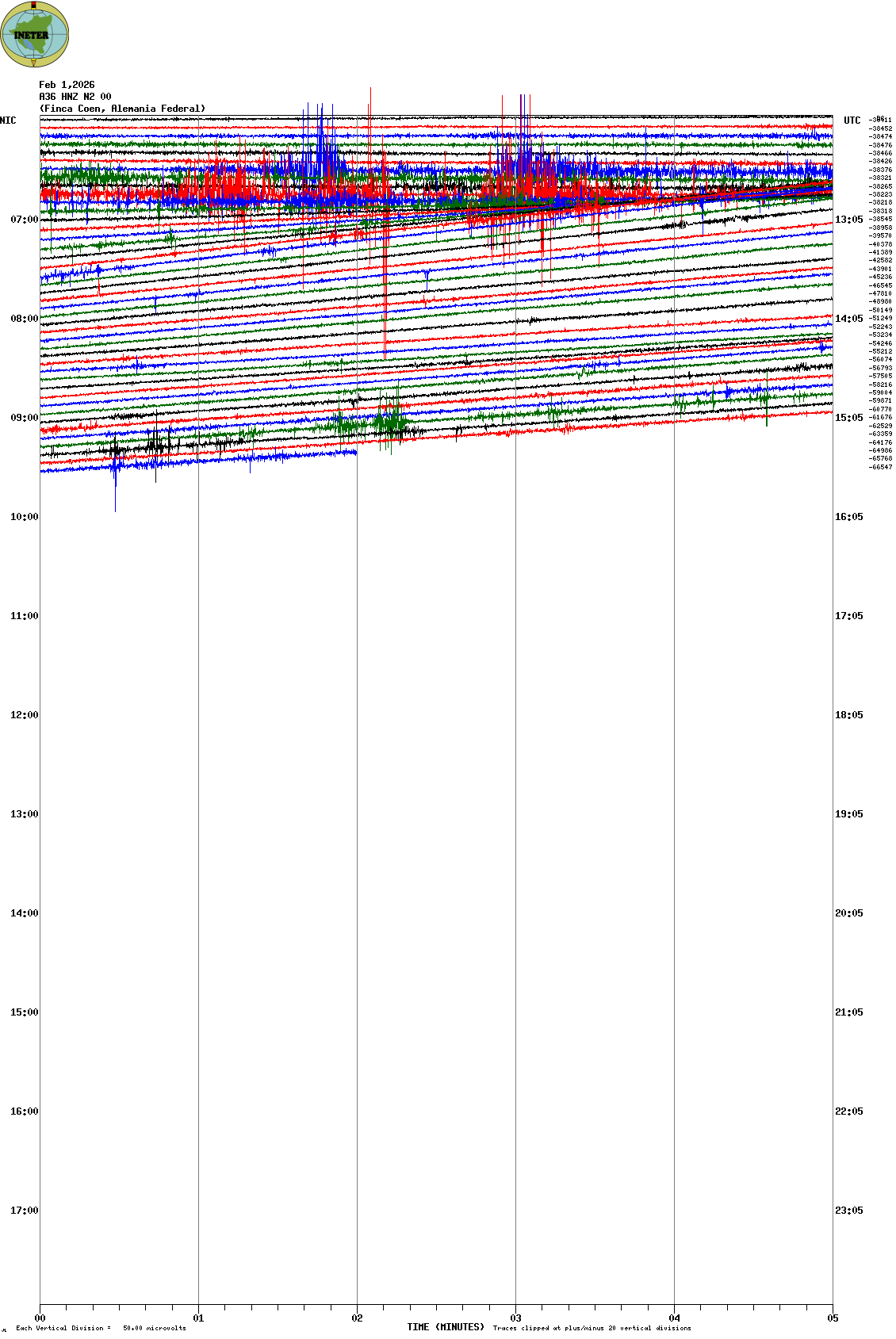896x1339 pixels.
Task: Click the -66547 trace offset value
Action: click(880, 467)
